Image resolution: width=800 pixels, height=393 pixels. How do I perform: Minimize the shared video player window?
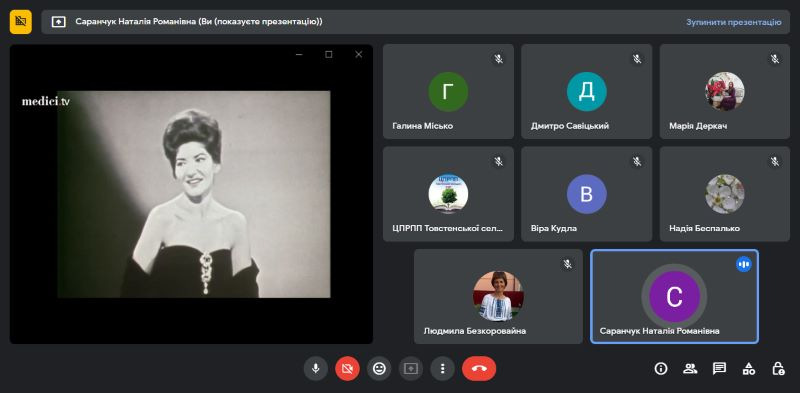pyautogui.click(x=299, y=55)
